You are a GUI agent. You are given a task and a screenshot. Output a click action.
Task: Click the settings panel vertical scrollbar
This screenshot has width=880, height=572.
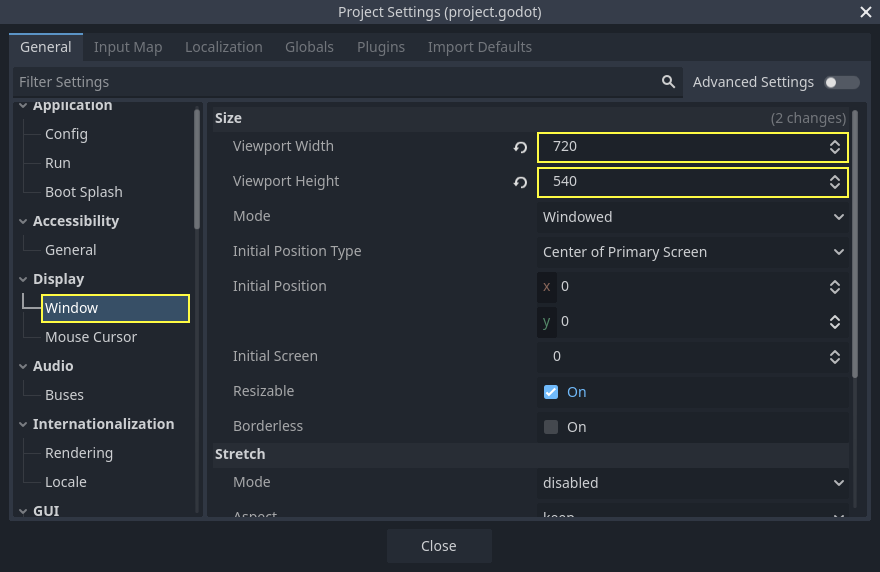tap(855, 240)
